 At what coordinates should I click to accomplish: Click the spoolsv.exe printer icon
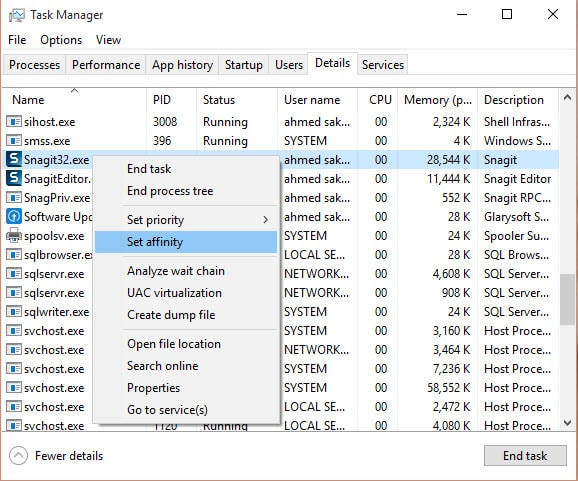[14, 235]
